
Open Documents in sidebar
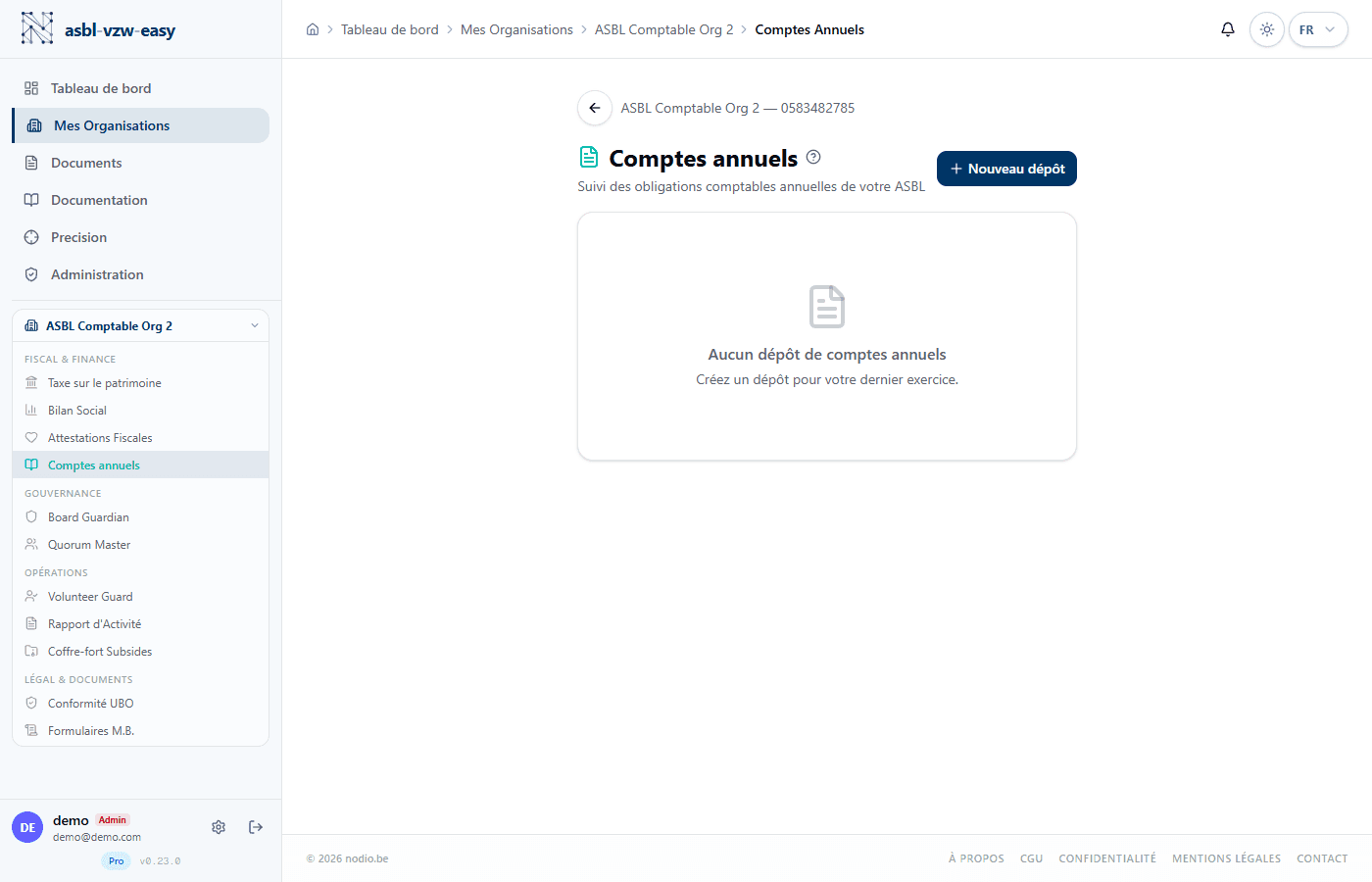[140, 163]
